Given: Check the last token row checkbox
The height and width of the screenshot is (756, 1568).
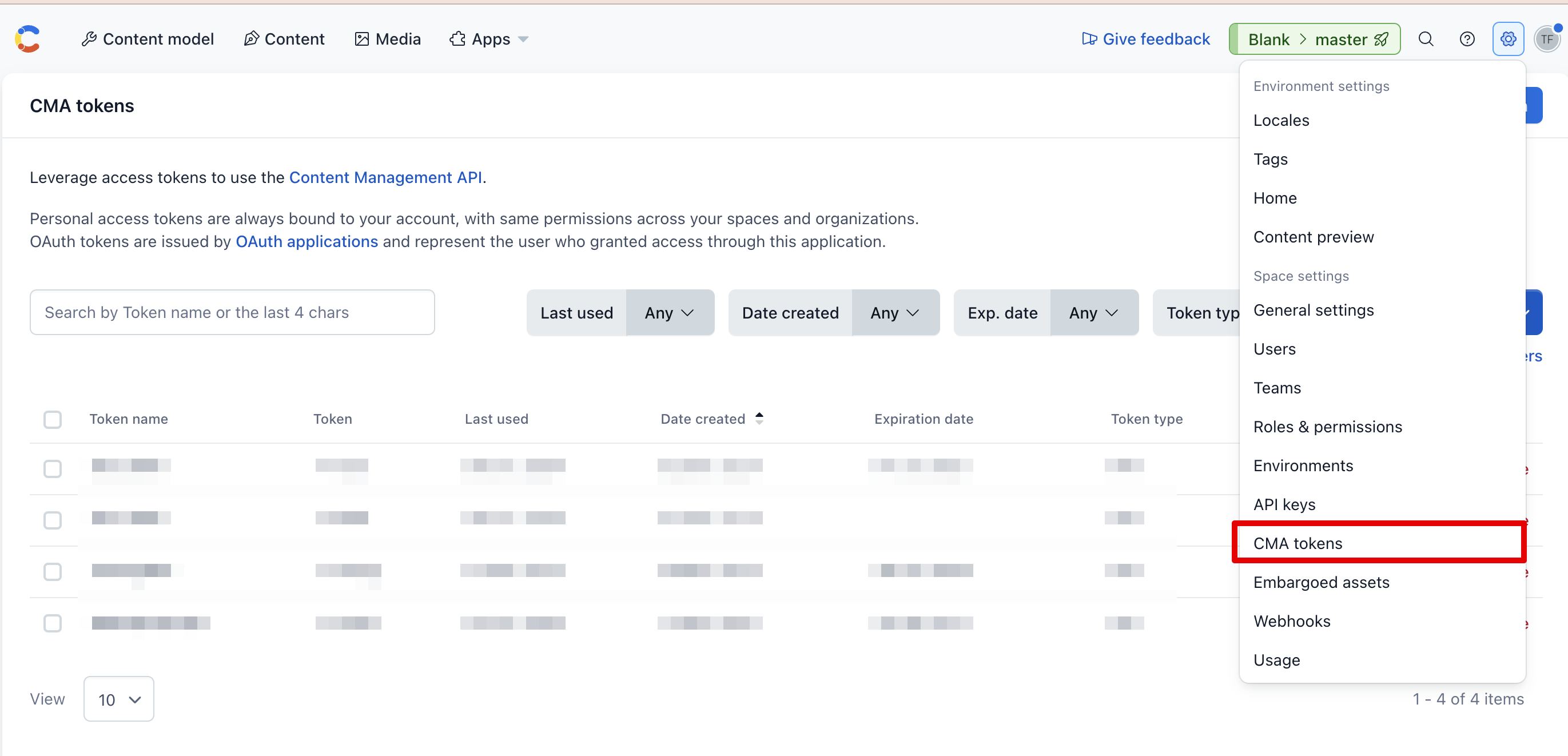Looking at the screenshot, I should (53, 623).
